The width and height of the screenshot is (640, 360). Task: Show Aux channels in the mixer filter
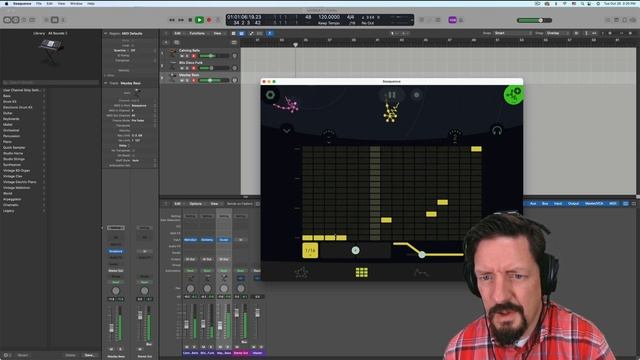pos(533,203)
